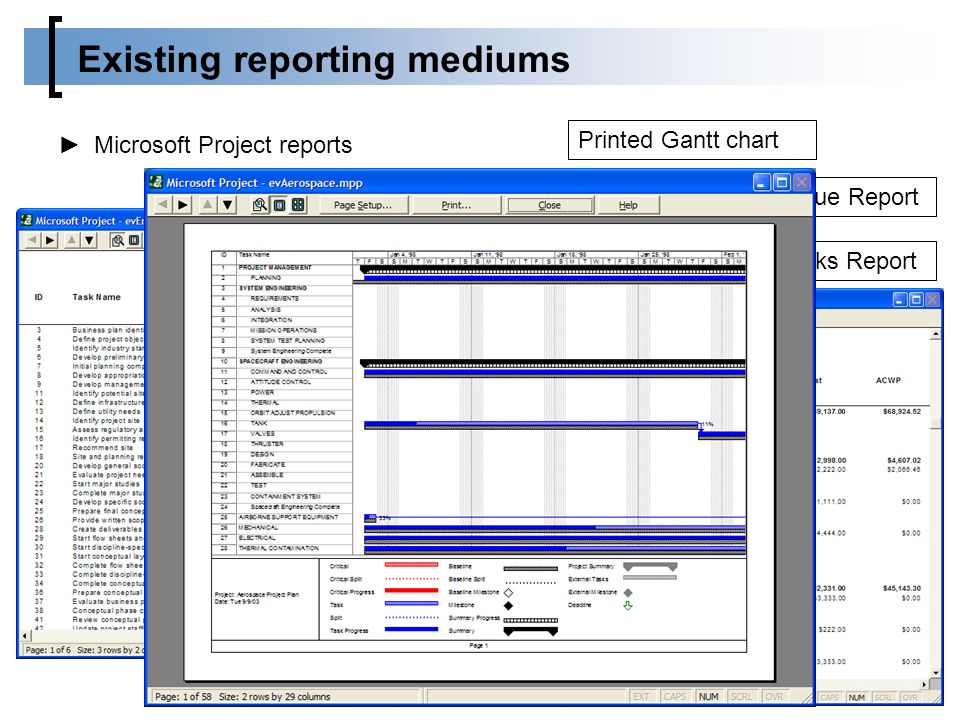Image resolution: width=960 pixels, height=720 pixels.
Task: Click Page Left arrow in left background window
Action: [32, 241]
